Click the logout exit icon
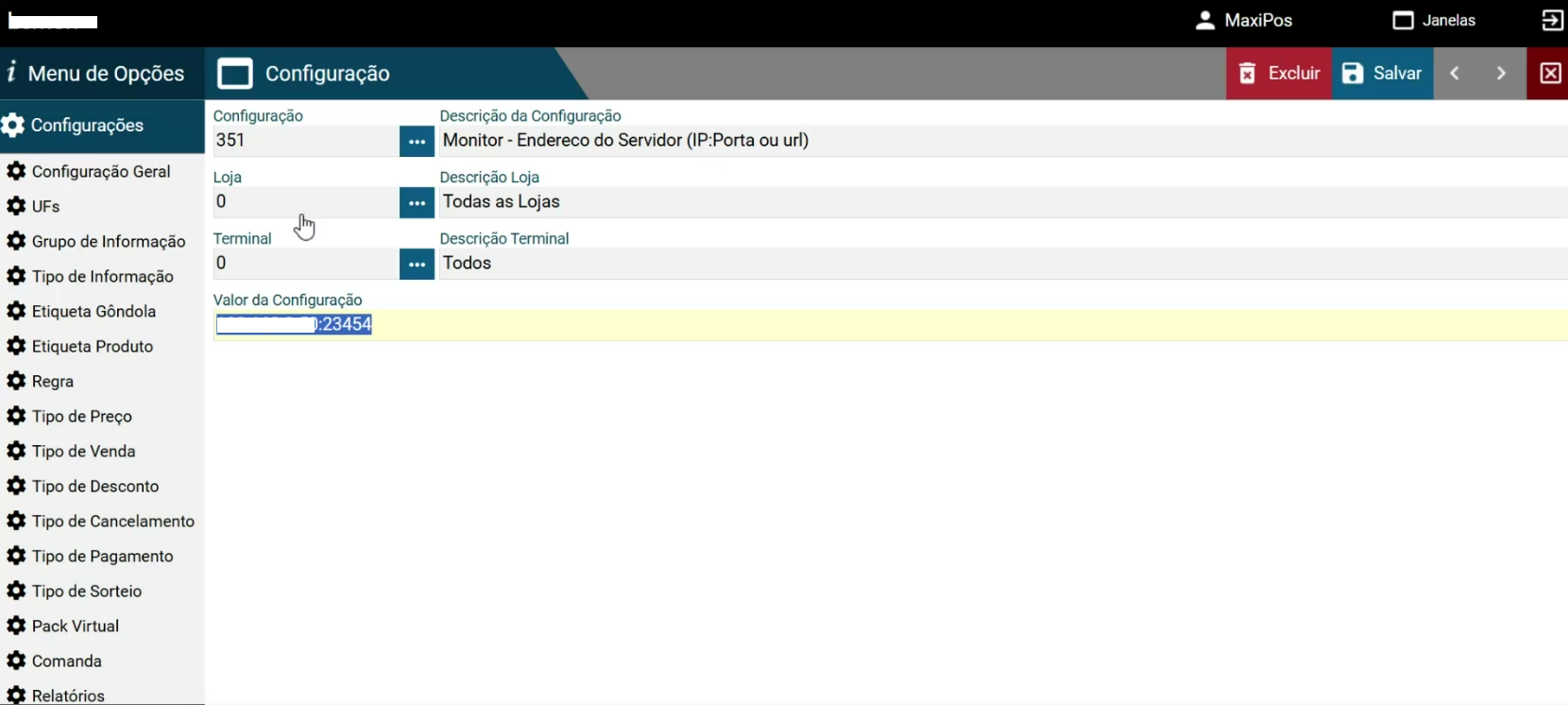 (x=1552, y=20)
